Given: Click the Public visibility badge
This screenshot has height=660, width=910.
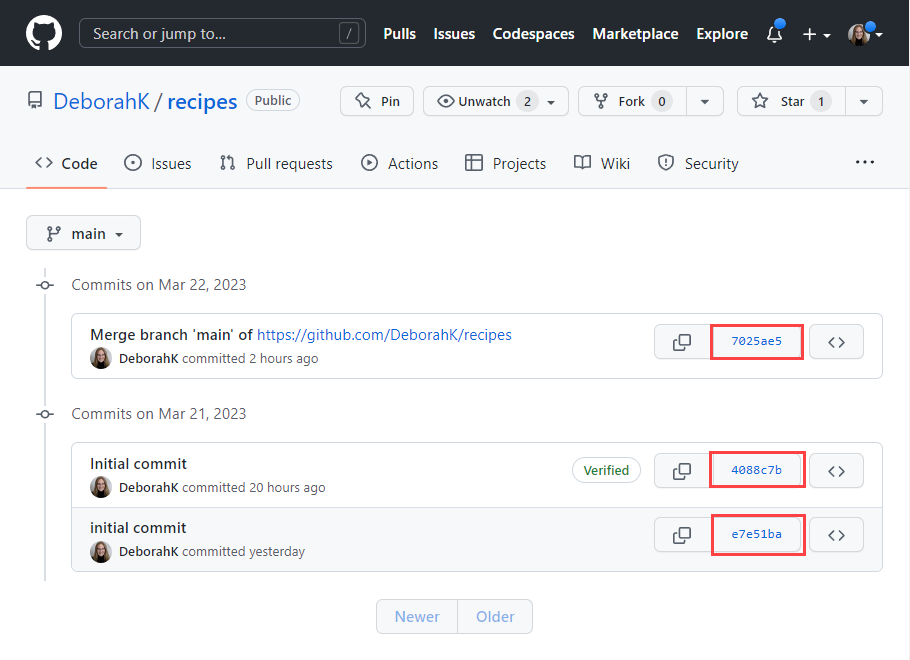Looking at the screenshot, I should click(x=273, y=100).
